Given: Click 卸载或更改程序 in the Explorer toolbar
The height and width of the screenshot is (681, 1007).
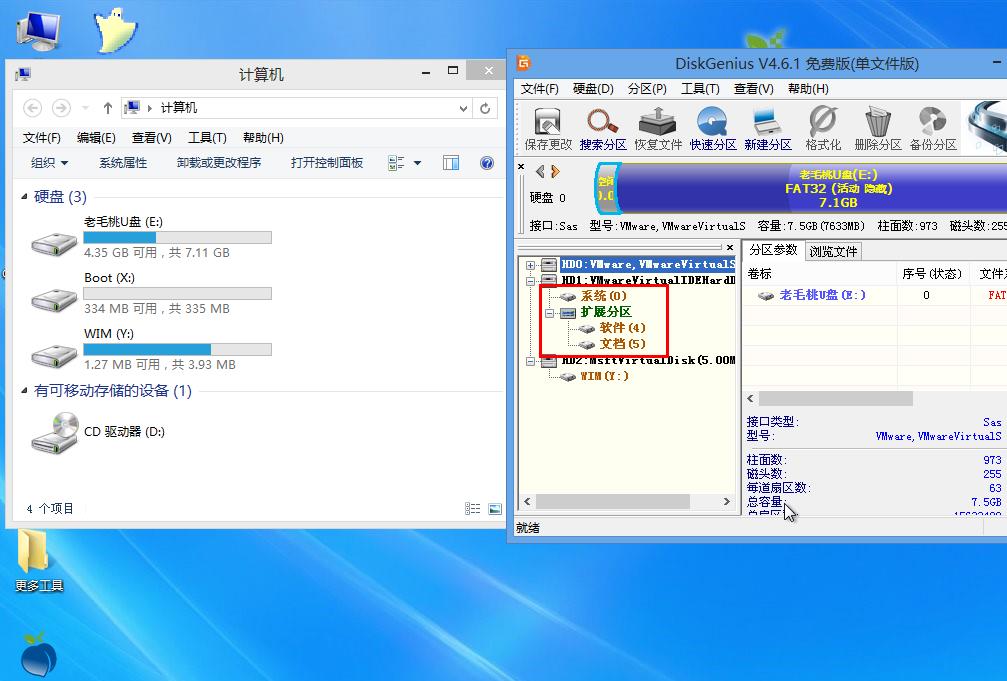Looking at the screenshot, I should [x=218, y=163].
